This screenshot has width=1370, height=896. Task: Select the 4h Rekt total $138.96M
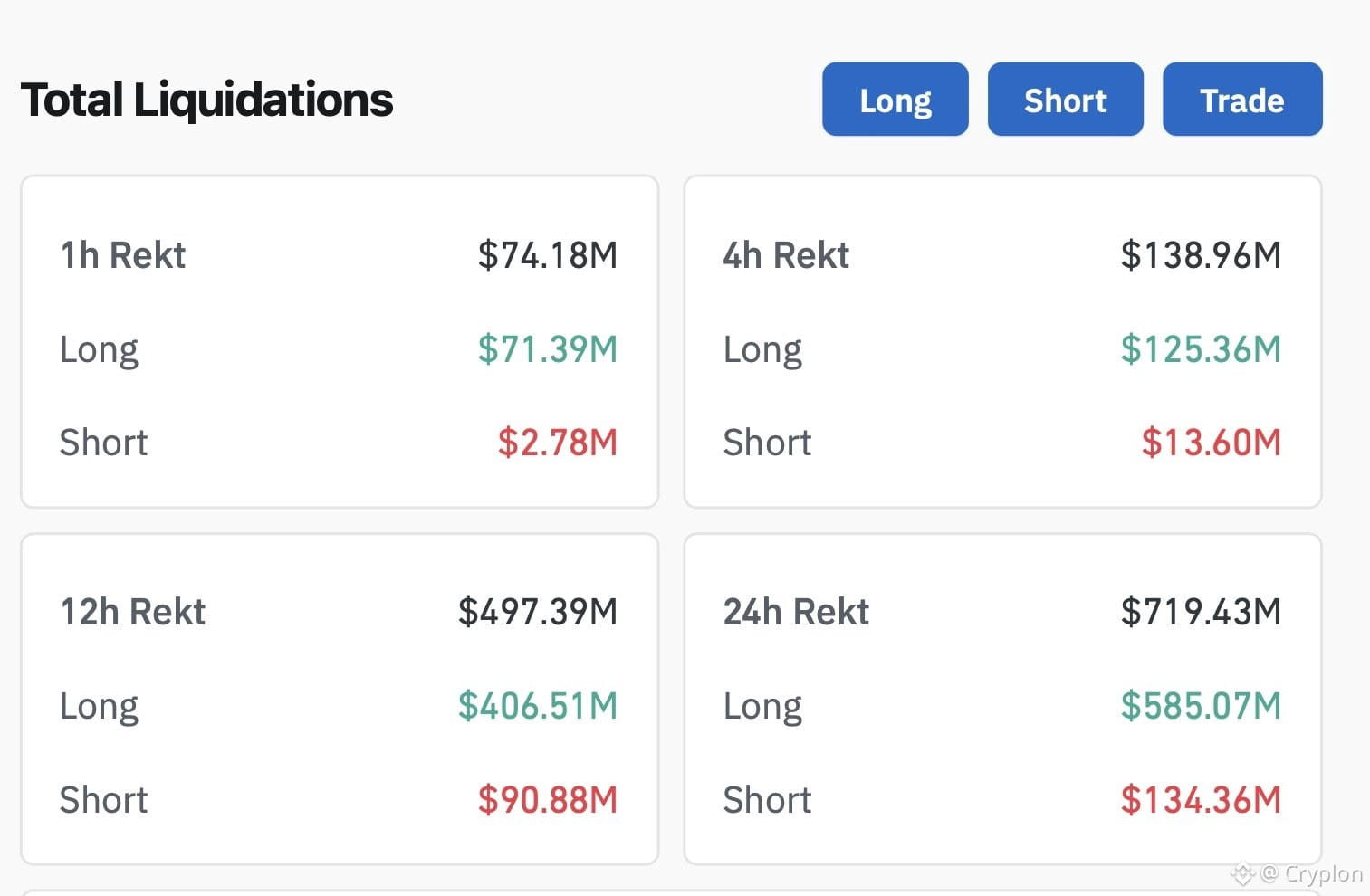[1201, 255]
